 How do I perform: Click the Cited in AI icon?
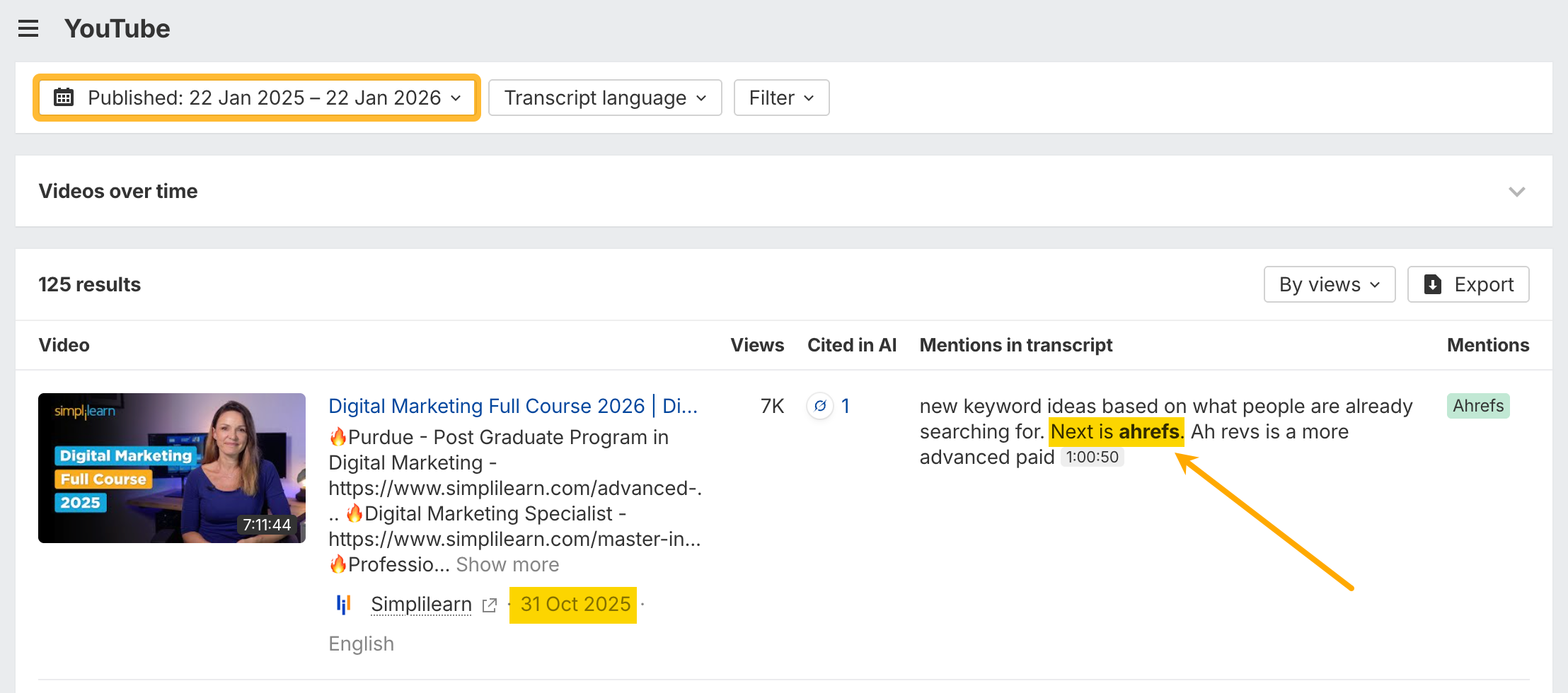click(x=820, y=406)
